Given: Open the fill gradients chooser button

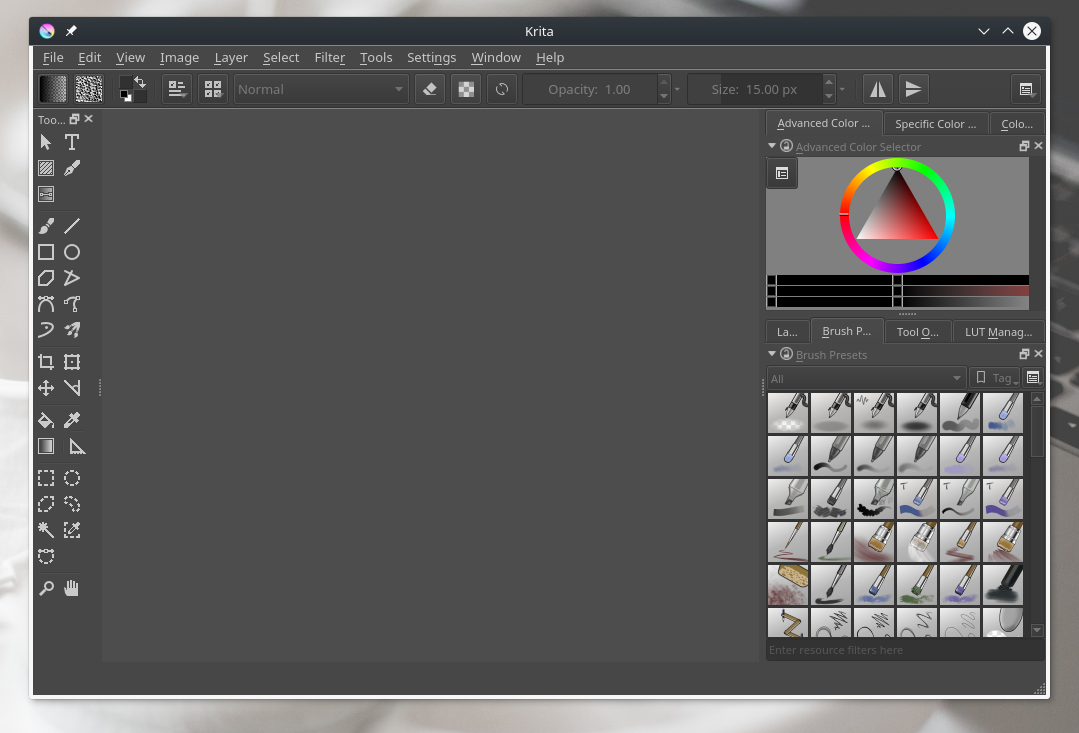Looking at the screenshot, I should tap(53, 89).
